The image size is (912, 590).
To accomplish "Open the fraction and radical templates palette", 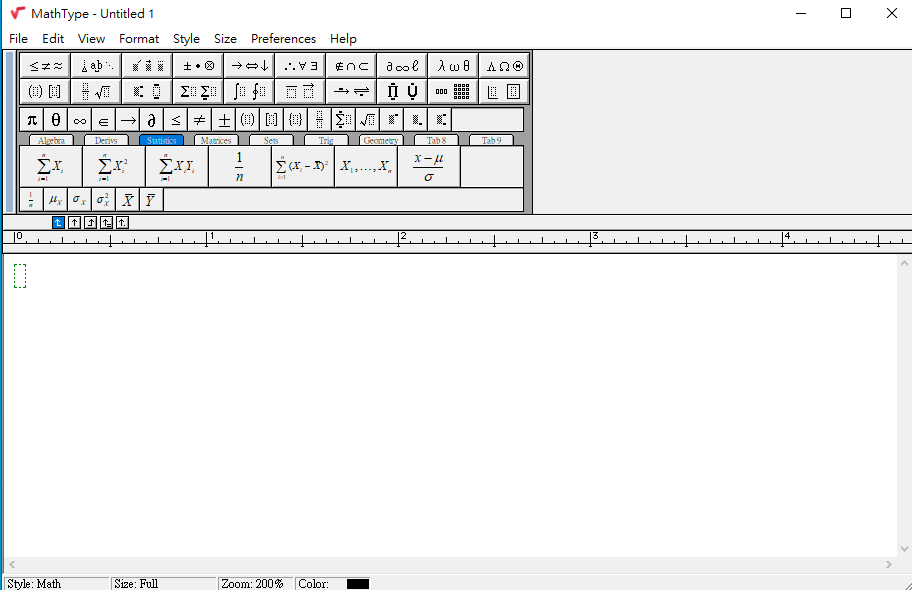I will pos(97,91).
